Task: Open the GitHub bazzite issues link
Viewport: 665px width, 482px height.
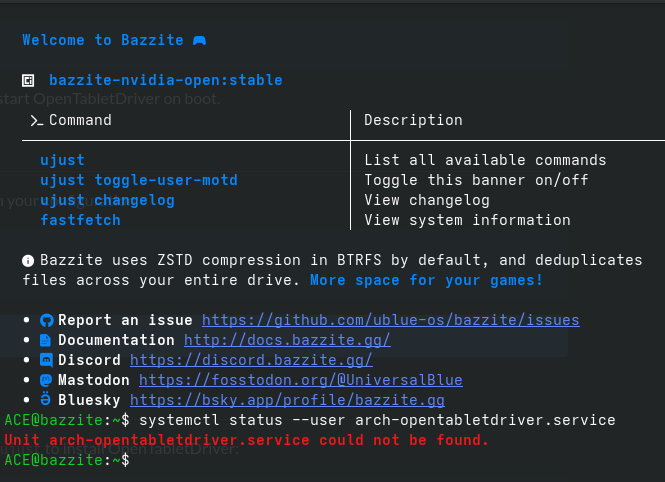Action: (x=390, y=320)
